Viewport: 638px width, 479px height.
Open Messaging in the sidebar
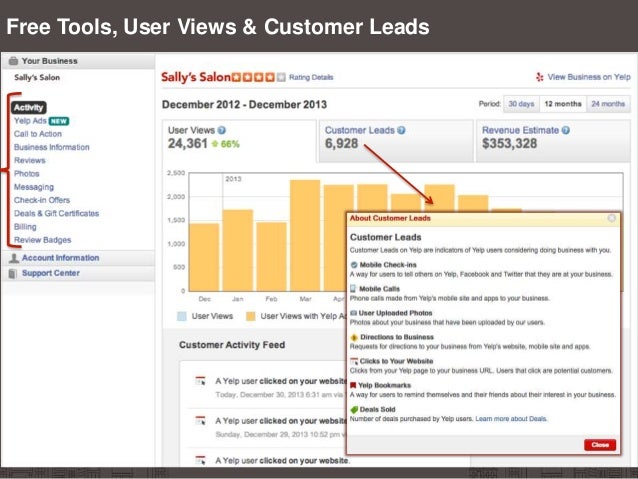(34, 187)
